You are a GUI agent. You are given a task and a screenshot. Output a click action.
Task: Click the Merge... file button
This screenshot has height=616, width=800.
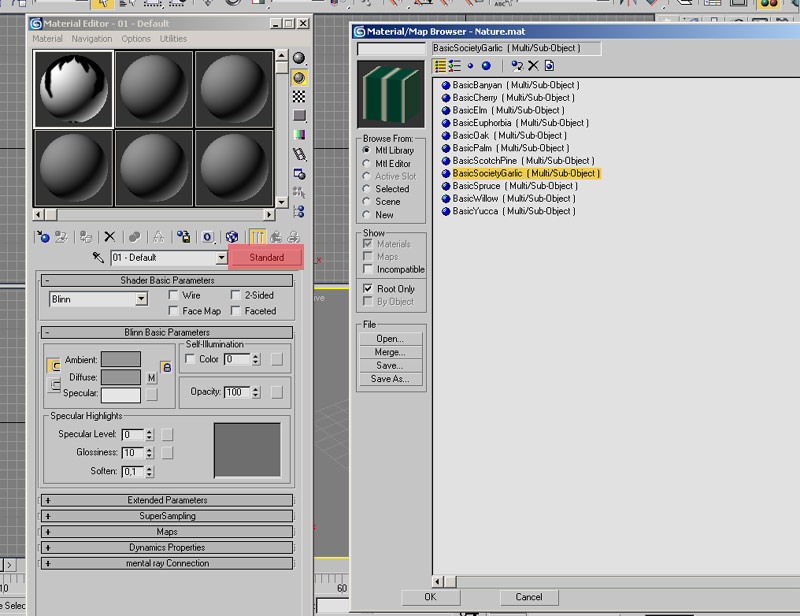(x=390, y=352)
